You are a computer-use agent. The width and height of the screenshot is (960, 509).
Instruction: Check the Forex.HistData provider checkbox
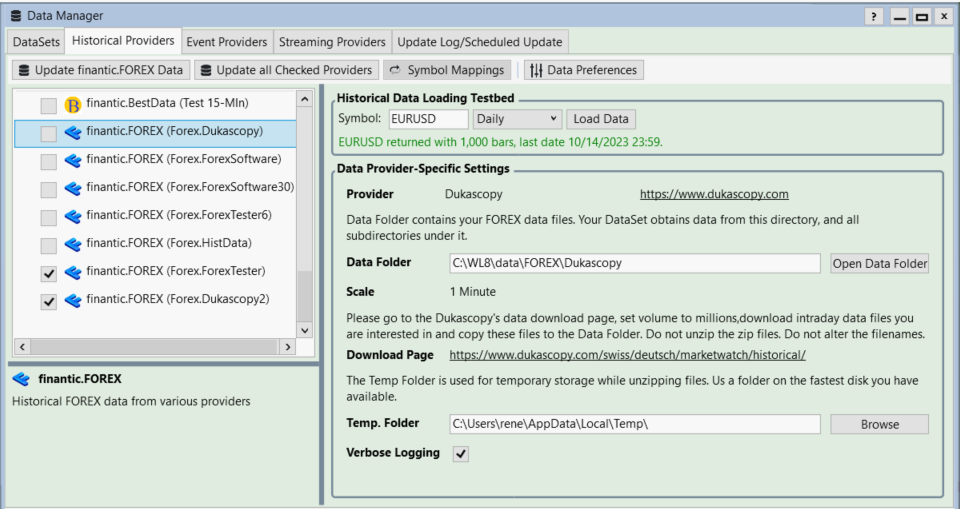pos(48,246)
